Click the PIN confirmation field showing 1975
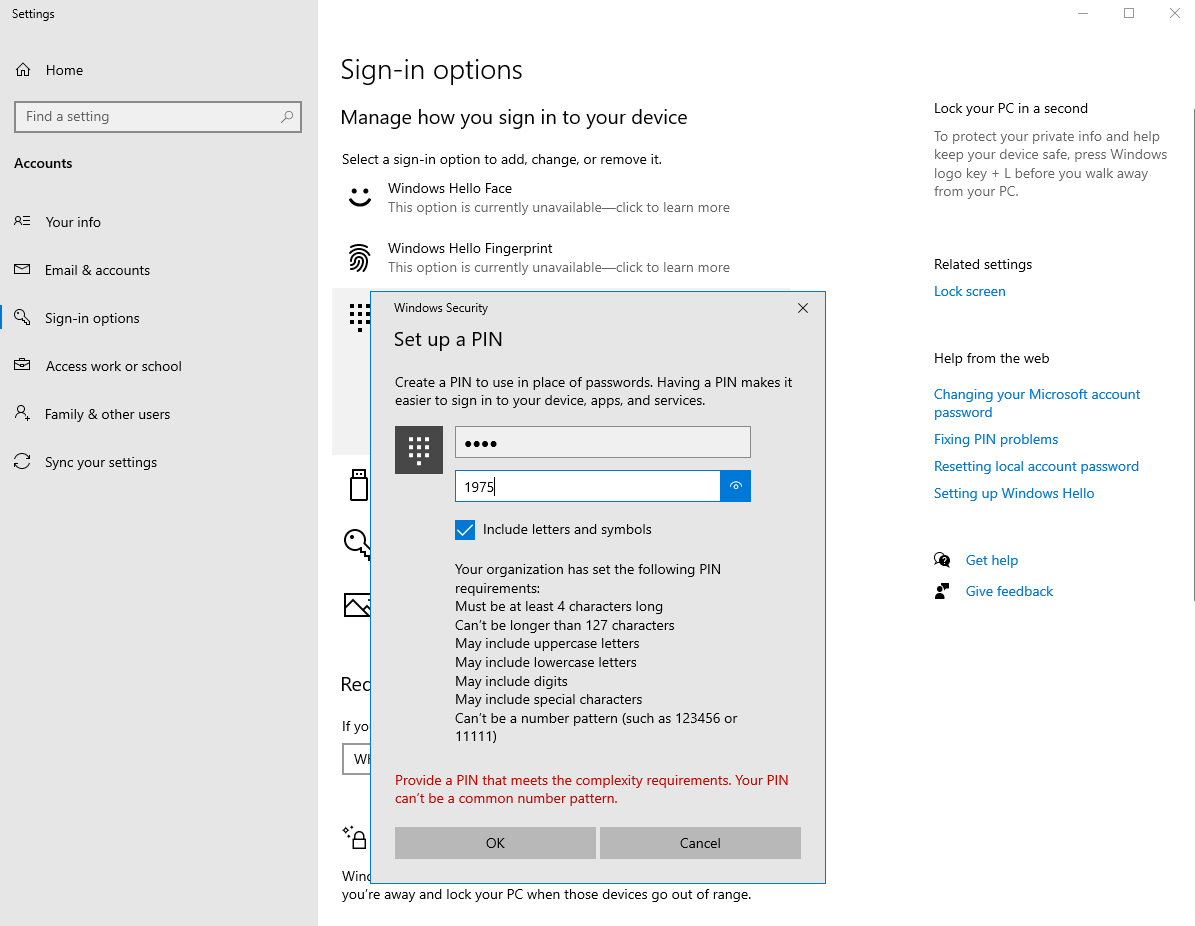 [587, 486]
